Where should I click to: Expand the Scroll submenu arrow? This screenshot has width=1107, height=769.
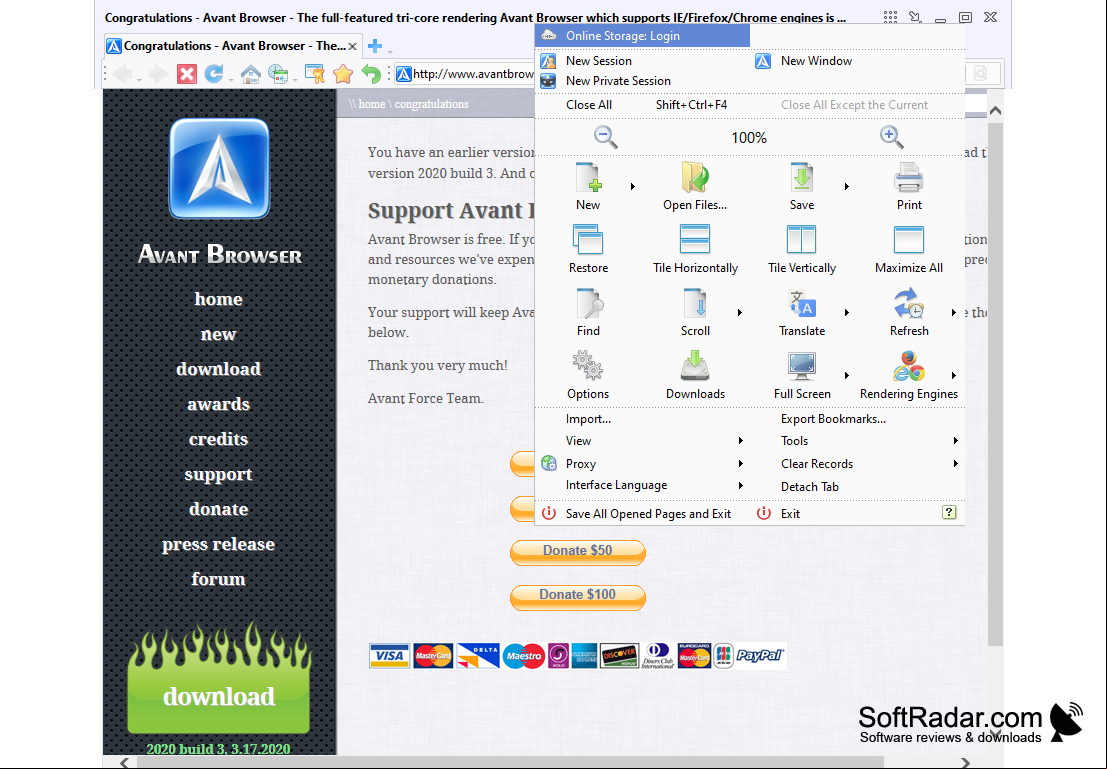(740, 312)
